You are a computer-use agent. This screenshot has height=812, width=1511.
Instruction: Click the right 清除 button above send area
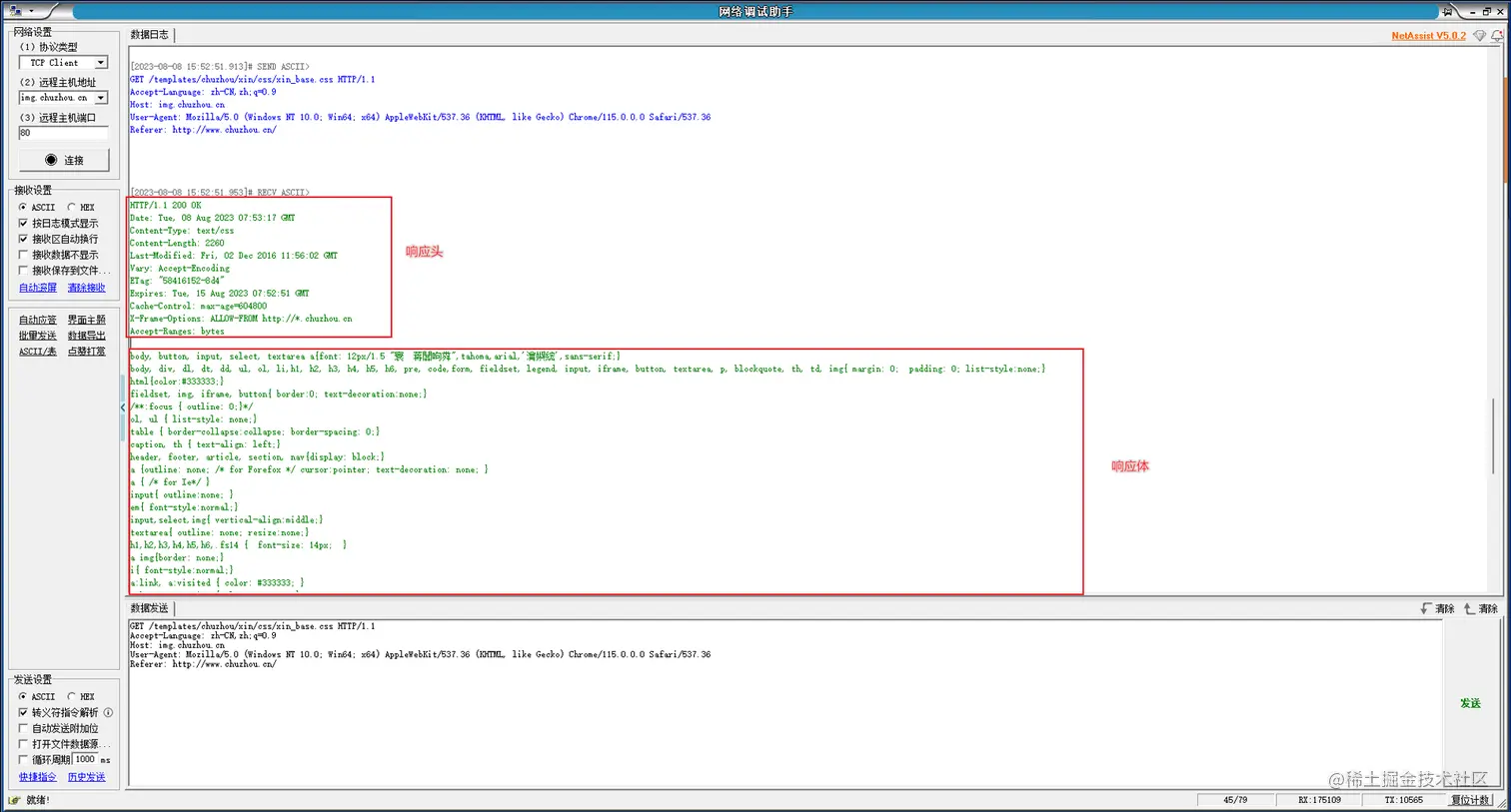tap(1481, 608)
